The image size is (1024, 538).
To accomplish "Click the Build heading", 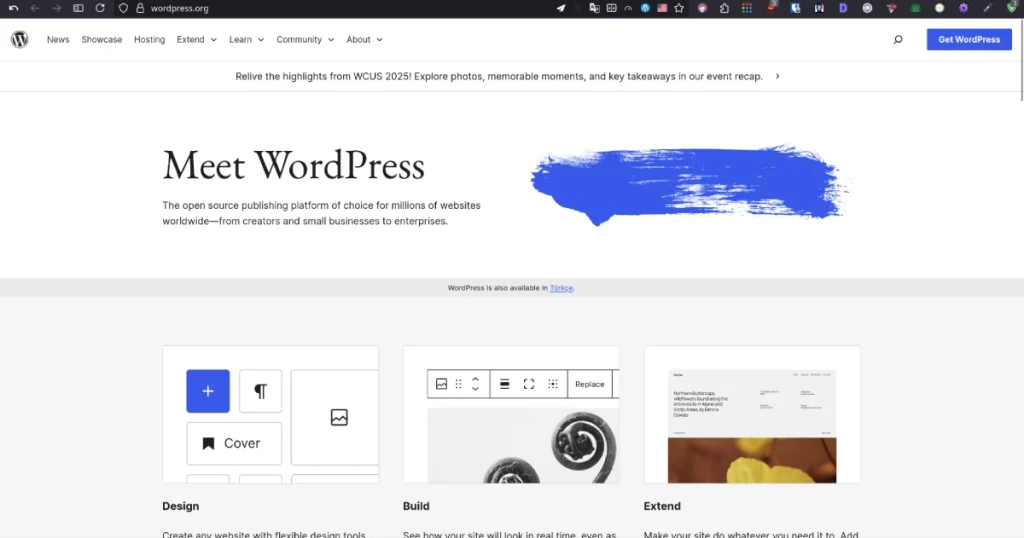I will point(416,506).
